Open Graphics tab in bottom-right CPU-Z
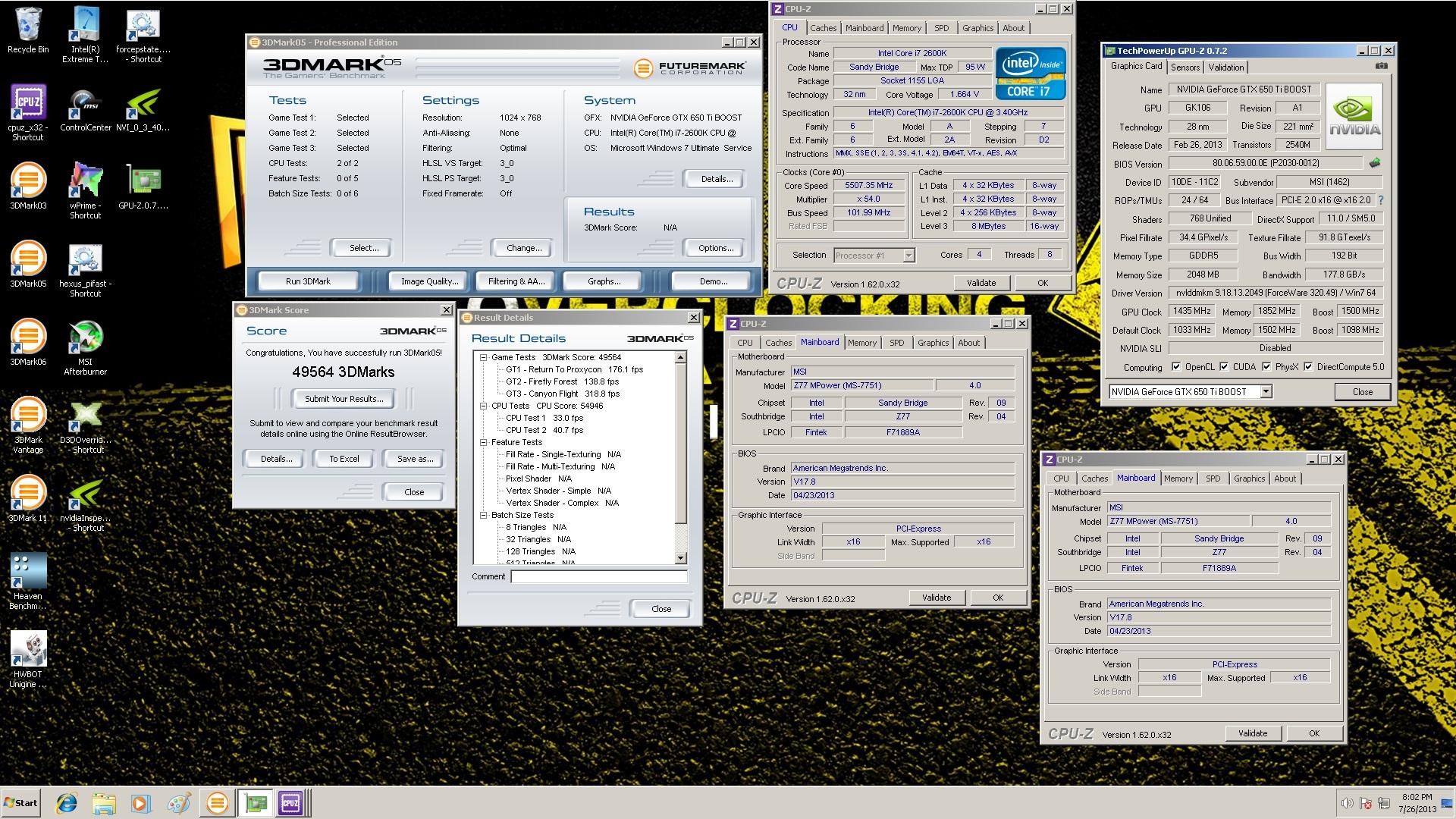The image size is (1456, 819). pos(1249,479)
